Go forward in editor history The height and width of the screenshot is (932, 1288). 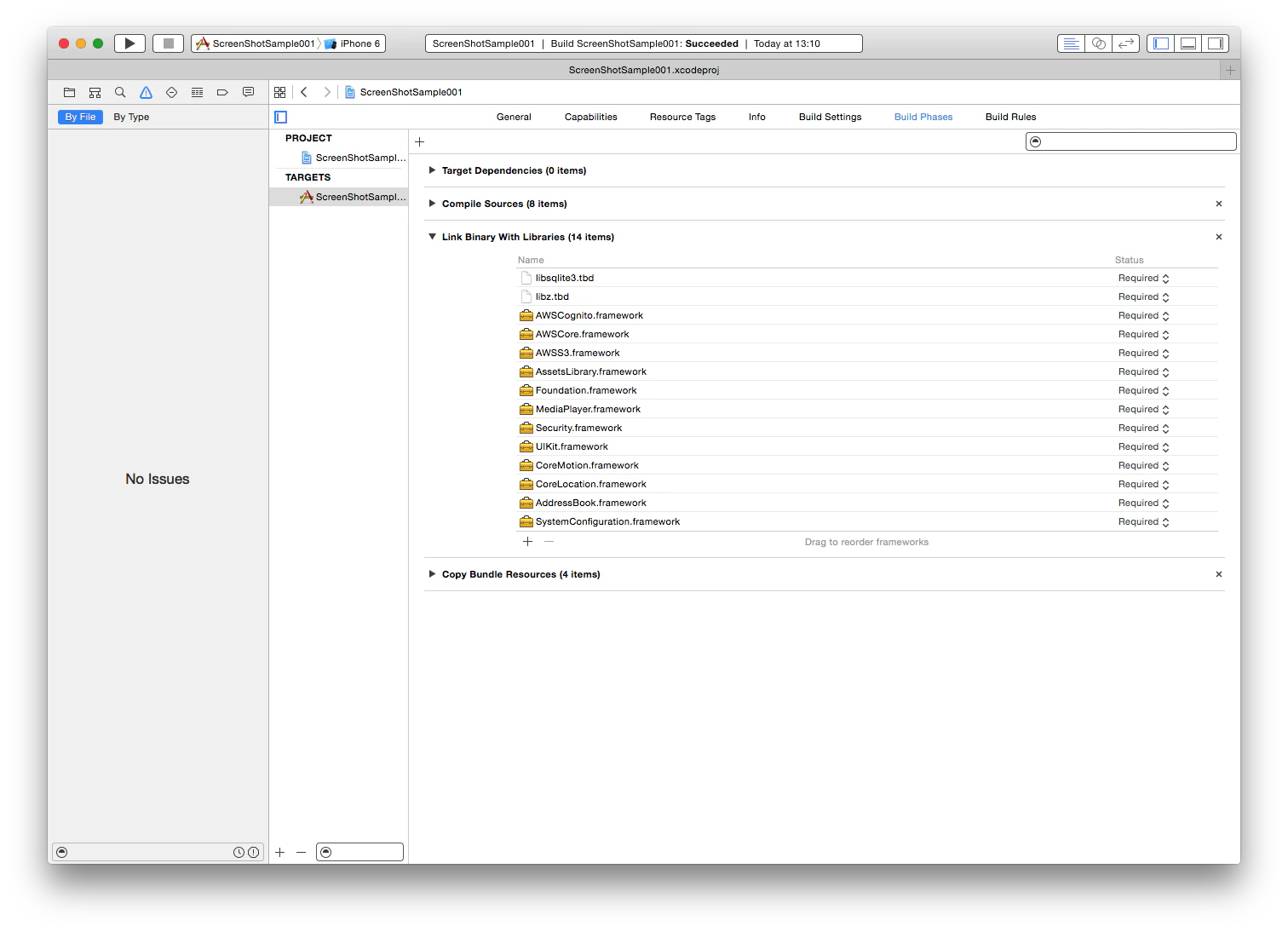click(x=327, y=92)
